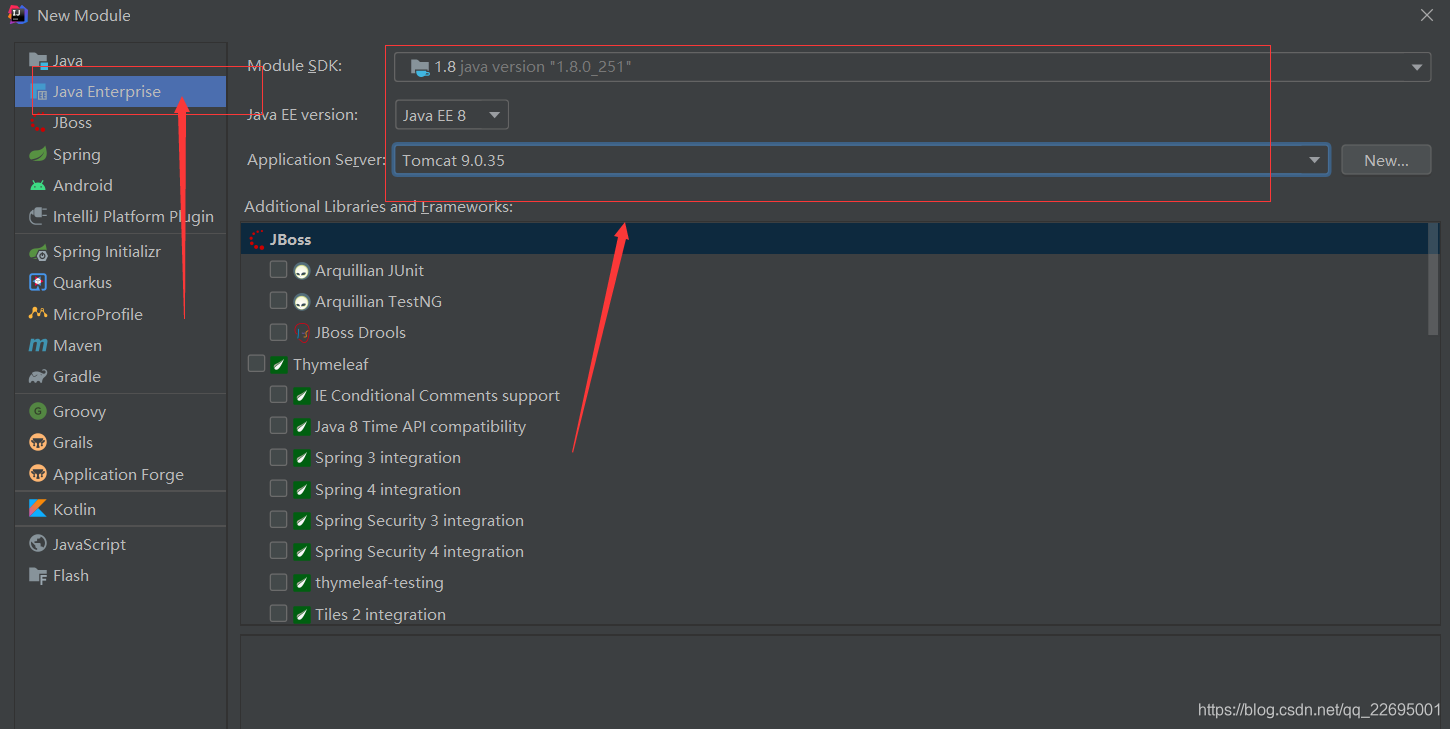1450x729 pixels.
Task: Click Tiles 2 integration label
Action: pos(380,615)
